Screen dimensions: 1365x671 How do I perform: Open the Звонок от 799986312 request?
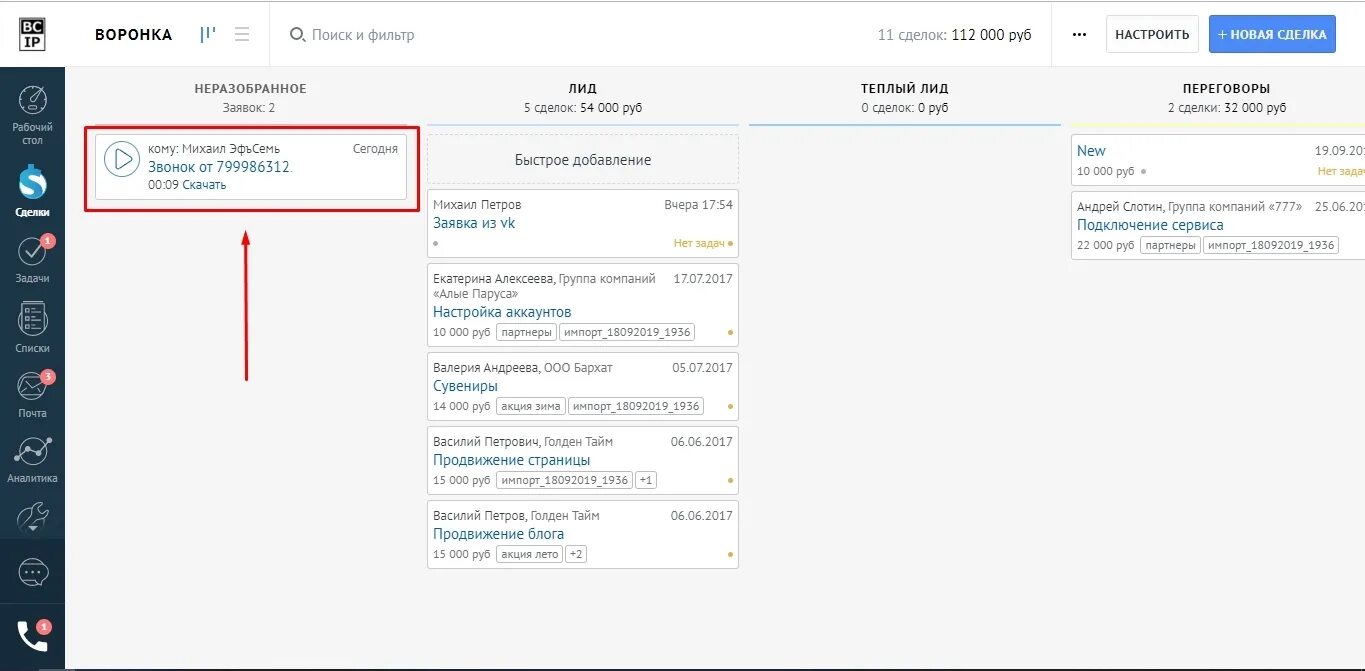pyautogui.click(x=220, y=167)
